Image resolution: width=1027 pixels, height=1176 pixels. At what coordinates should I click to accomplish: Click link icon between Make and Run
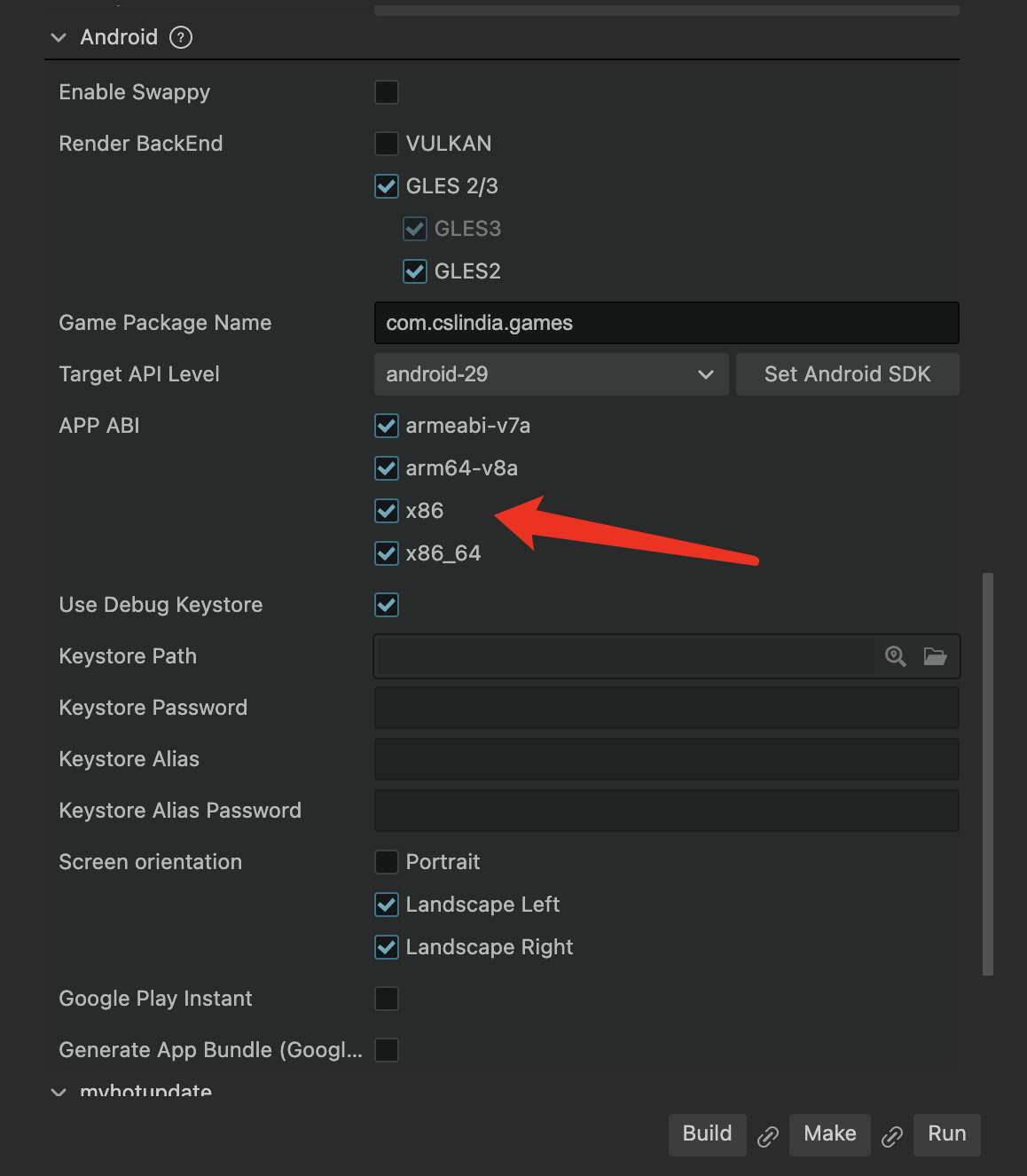(x=892, y=1136)
